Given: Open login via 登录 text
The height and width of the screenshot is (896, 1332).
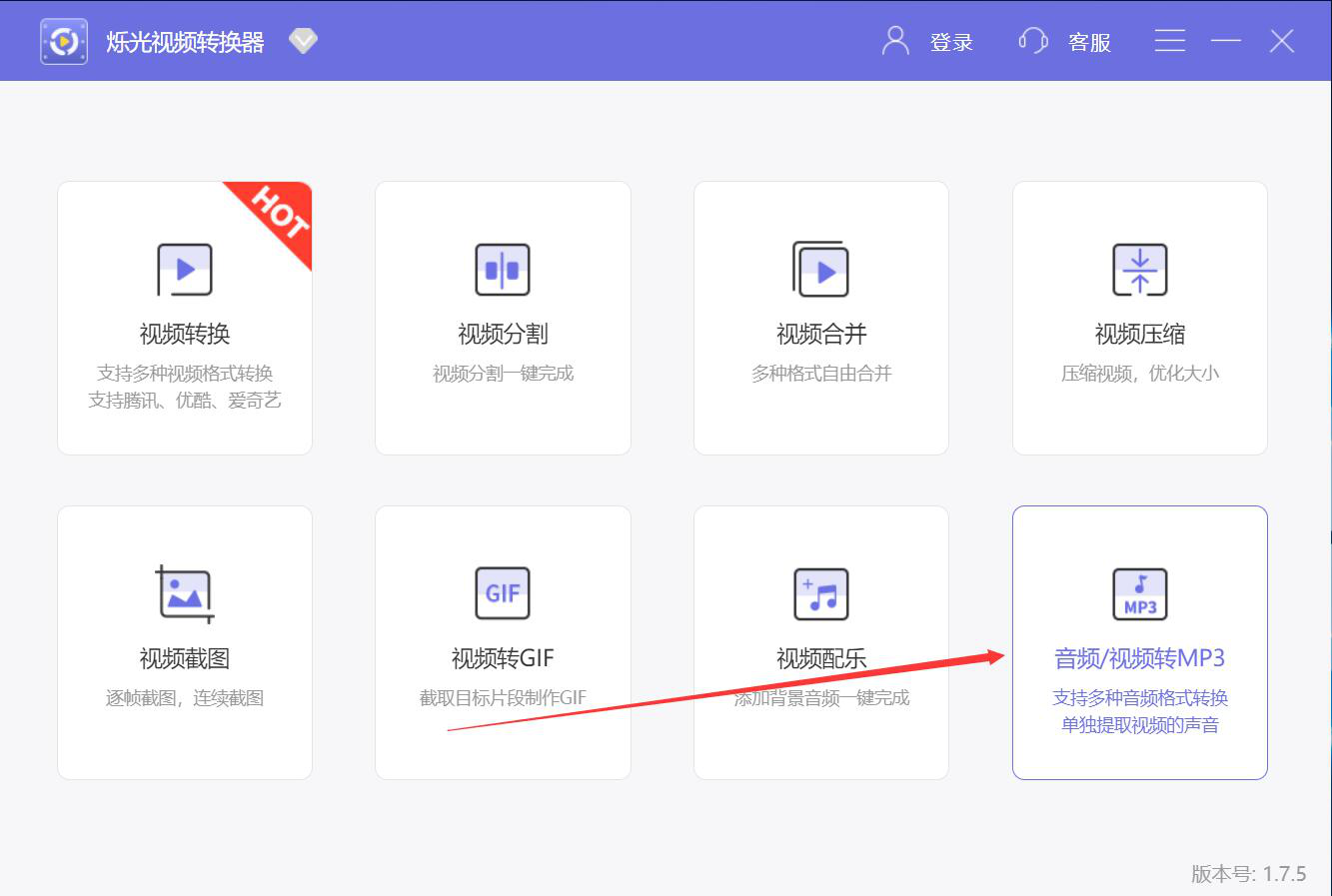Looking at the screenshot, I should click(x=951, y=42).
